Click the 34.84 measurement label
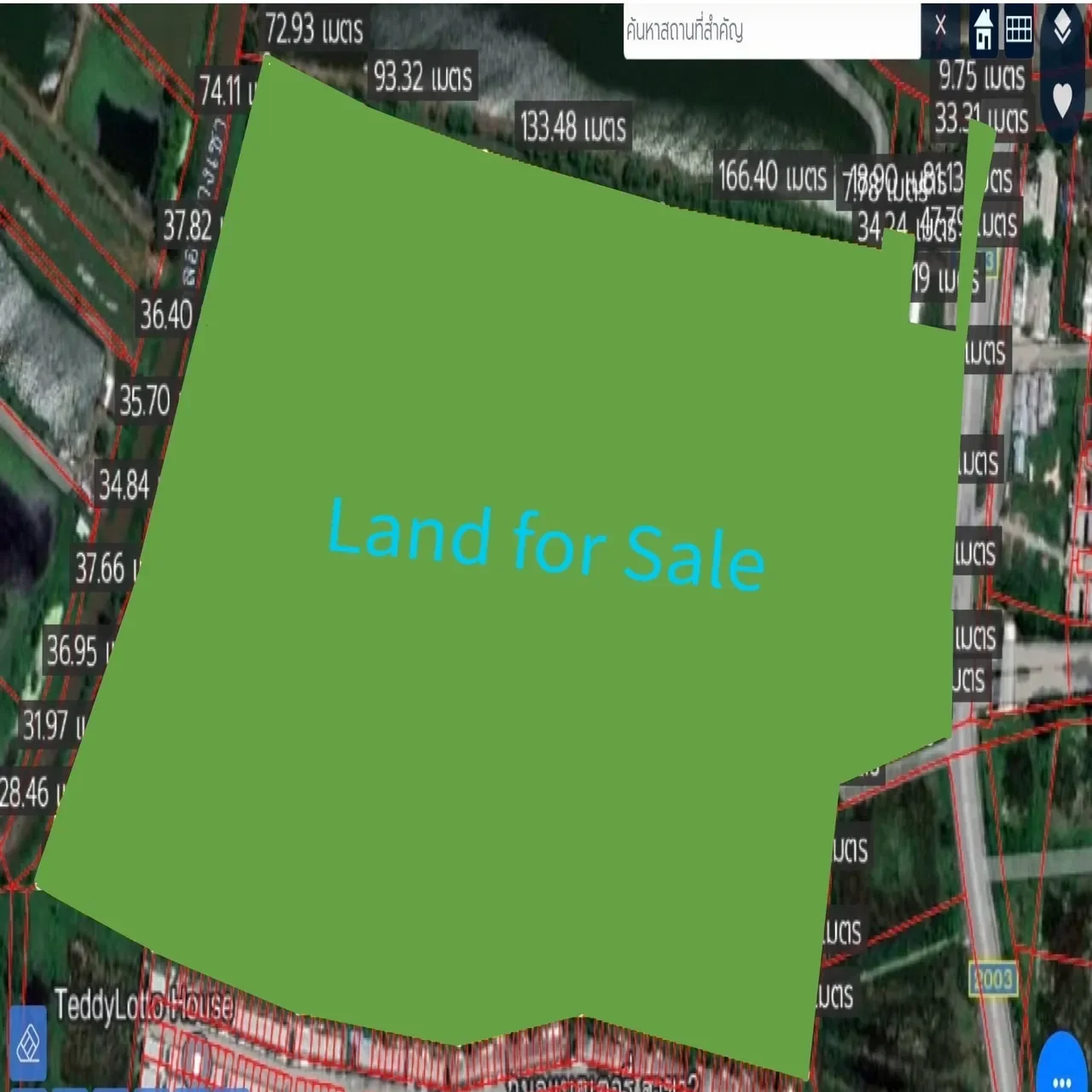 (x=125, y=485)
